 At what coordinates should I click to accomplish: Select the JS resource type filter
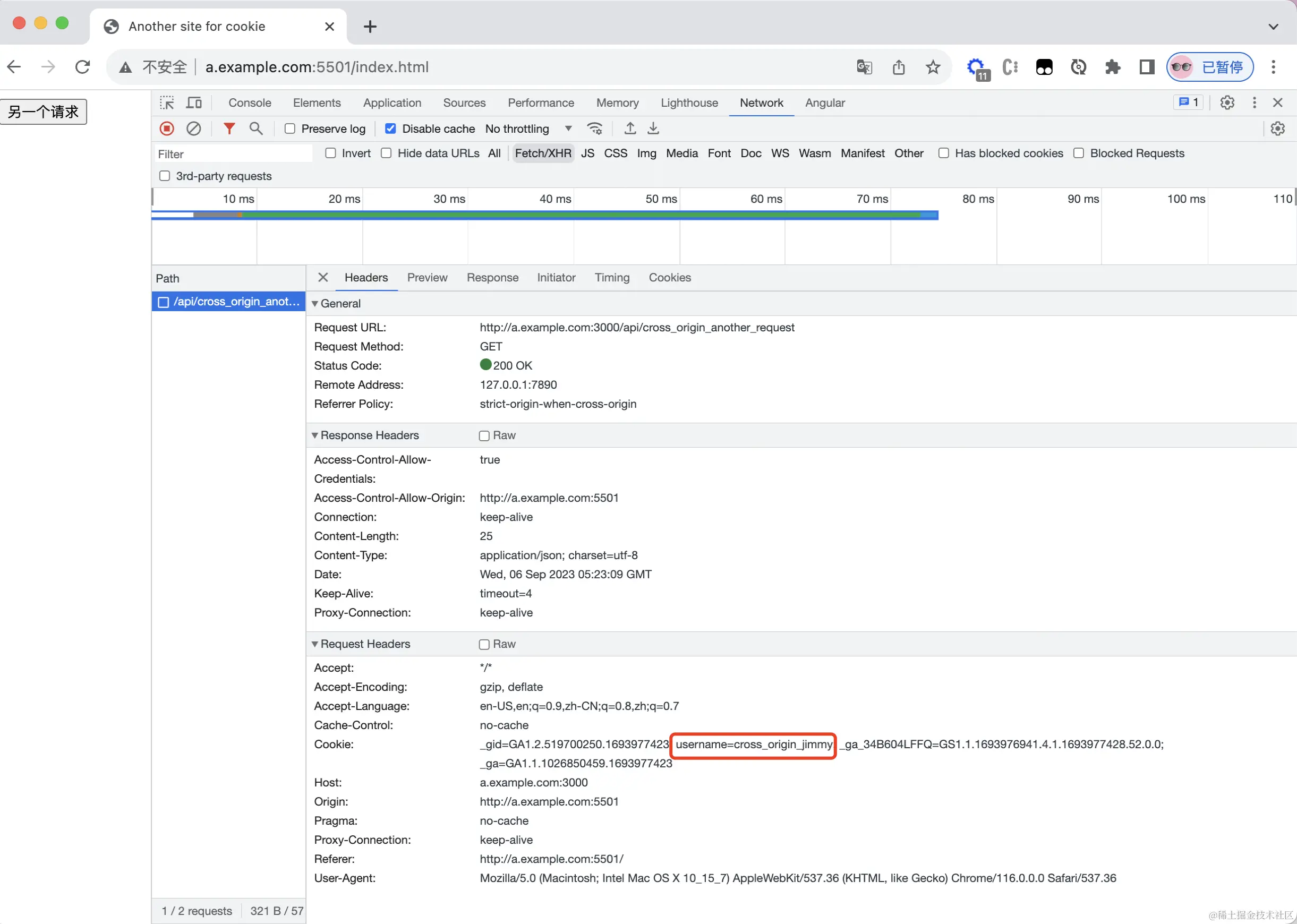[x=587, y=153]
